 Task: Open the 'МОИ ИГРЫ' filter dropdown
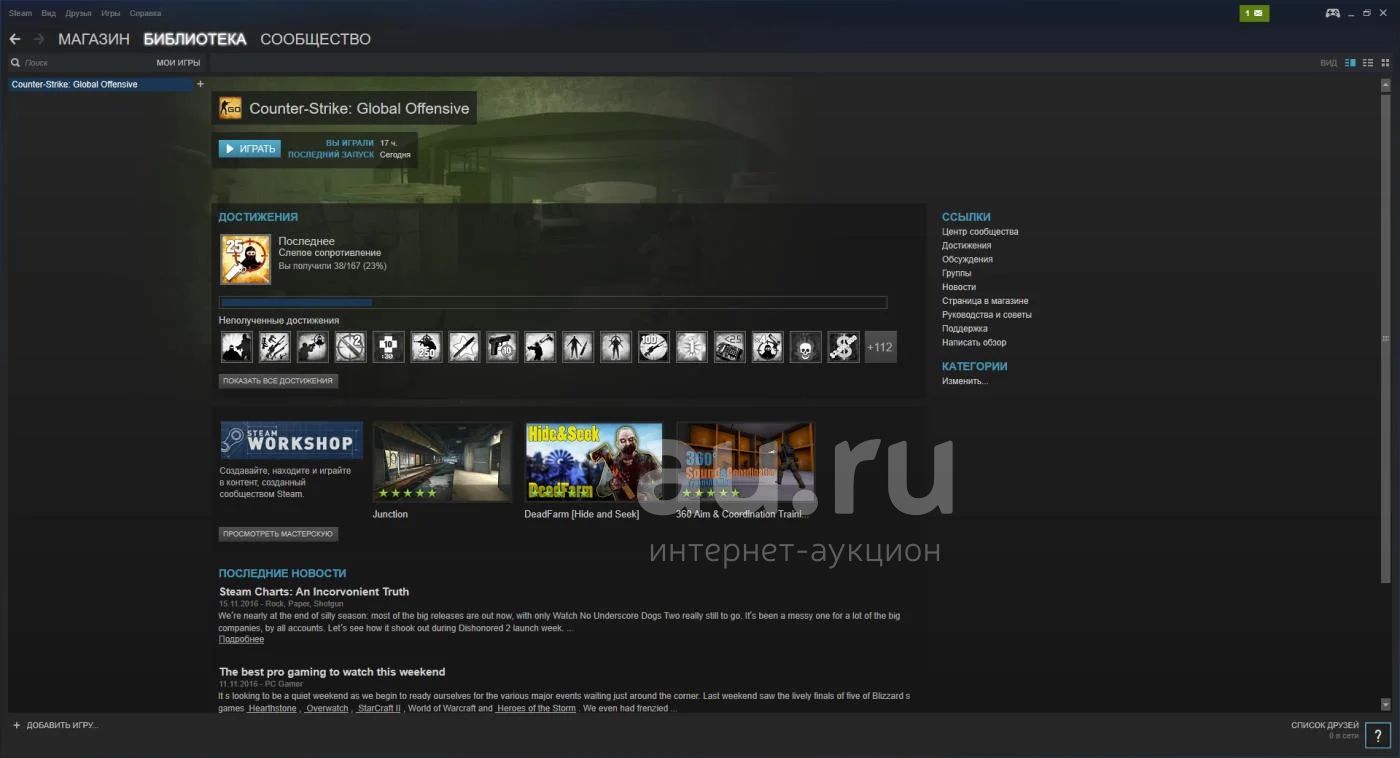coord(178,63)
